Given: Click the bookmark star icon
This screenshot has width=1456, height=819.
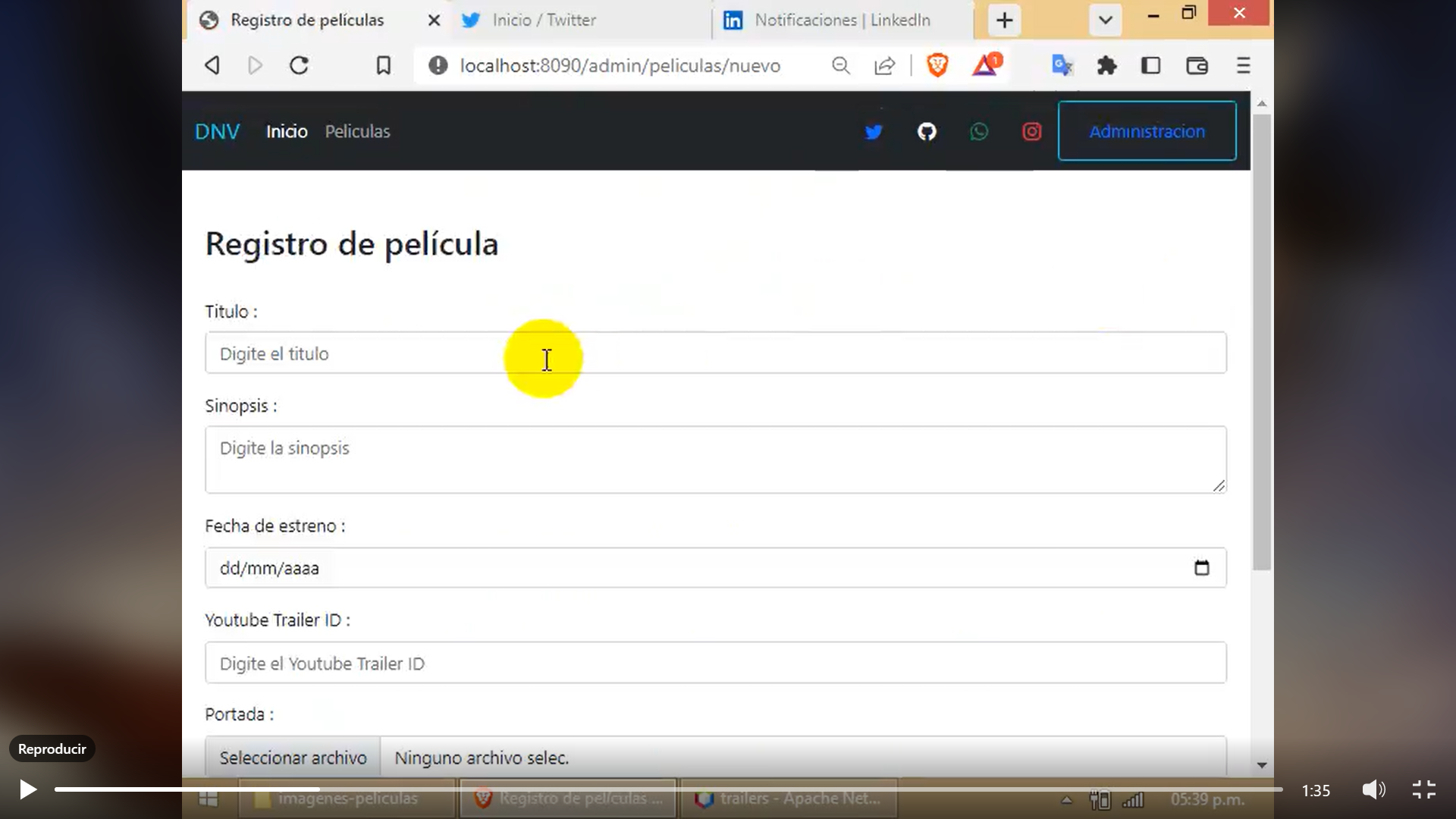Looking at the screenshot, I should (x=383, y=65).
